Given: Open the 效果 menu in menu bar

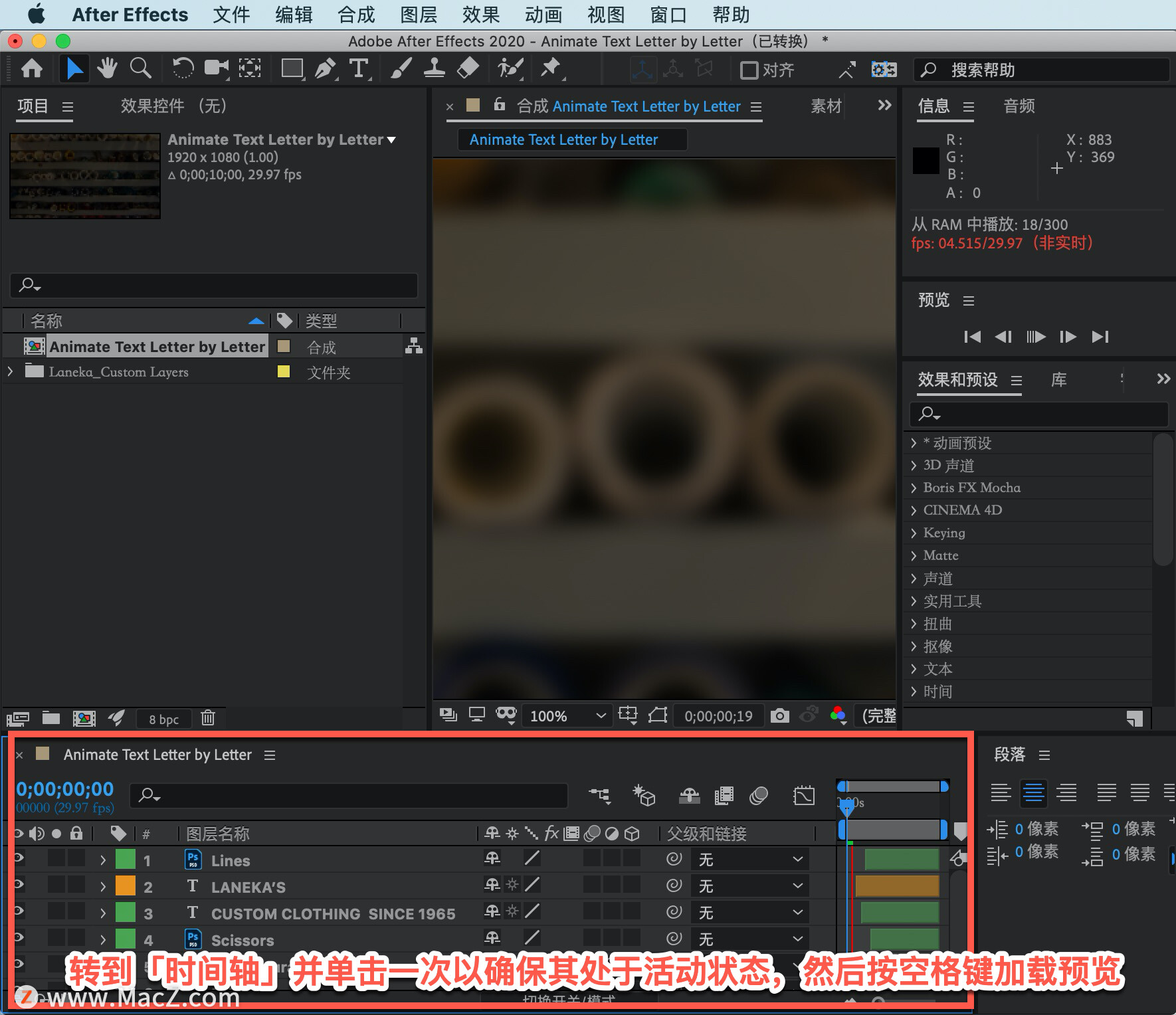Looking at the screenshot, I should tap(481, 15).
